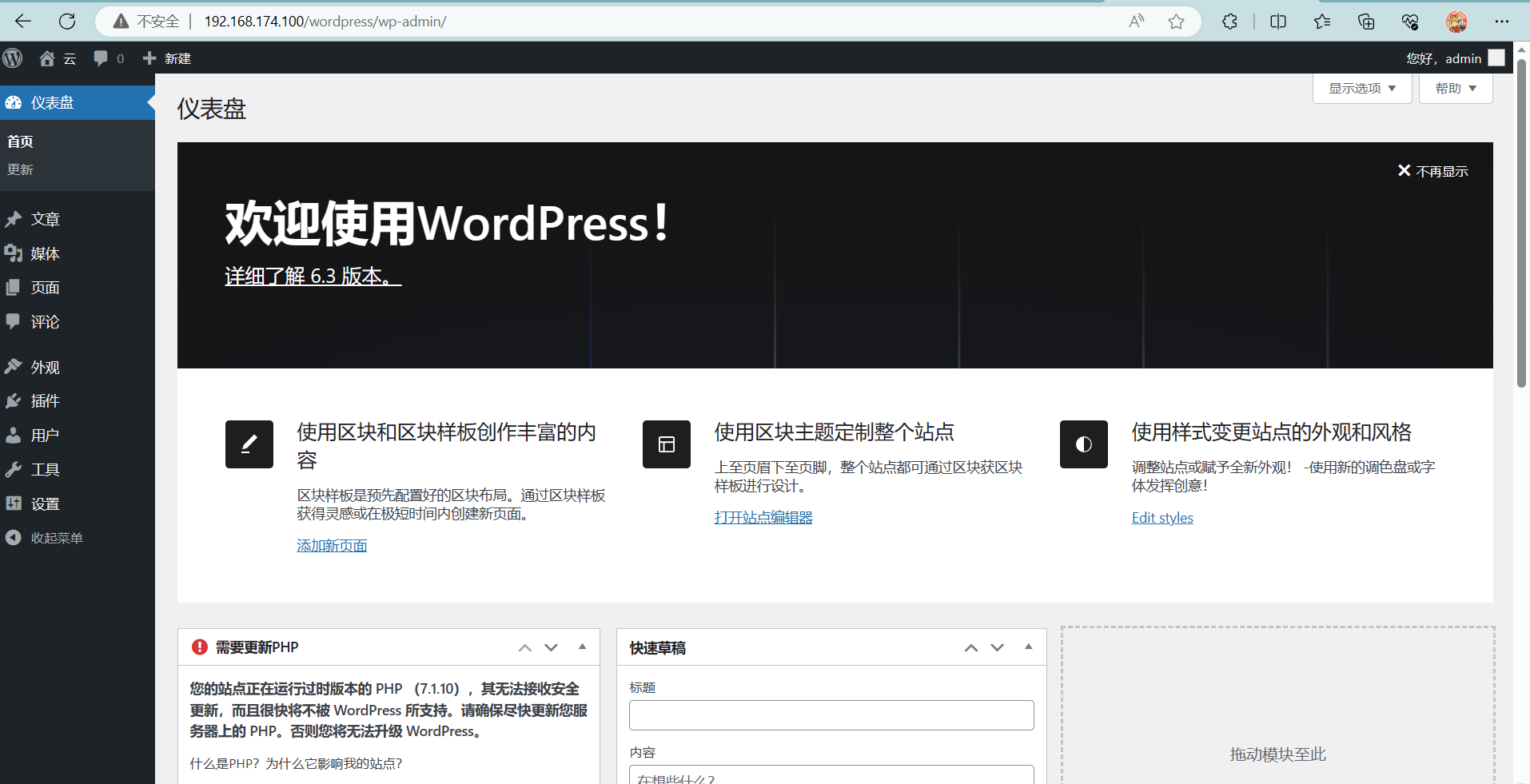Click the site name 云 in admin bar
Screen dimensions: 1530x784
(70, 58)
